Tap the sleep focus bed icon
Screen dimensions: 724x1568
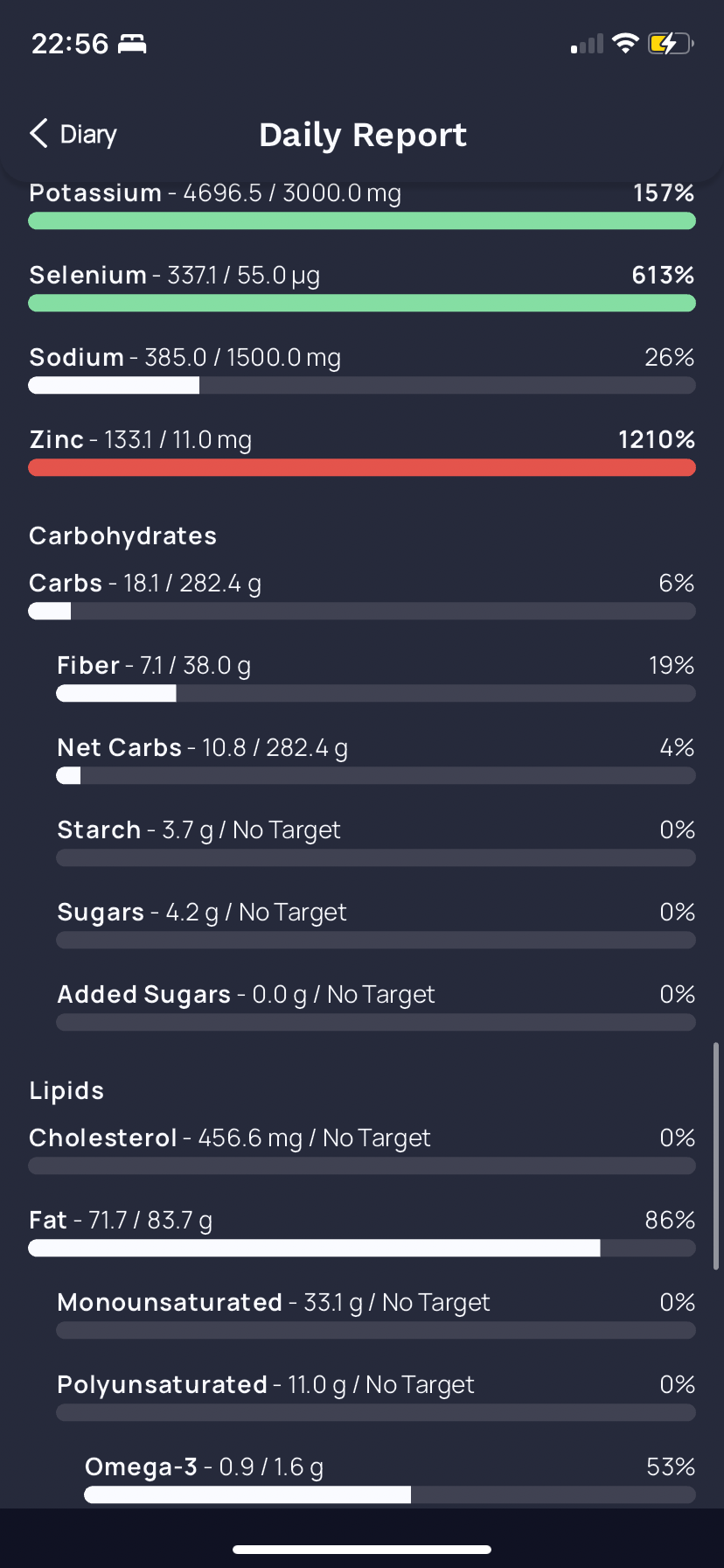(132, 43)
